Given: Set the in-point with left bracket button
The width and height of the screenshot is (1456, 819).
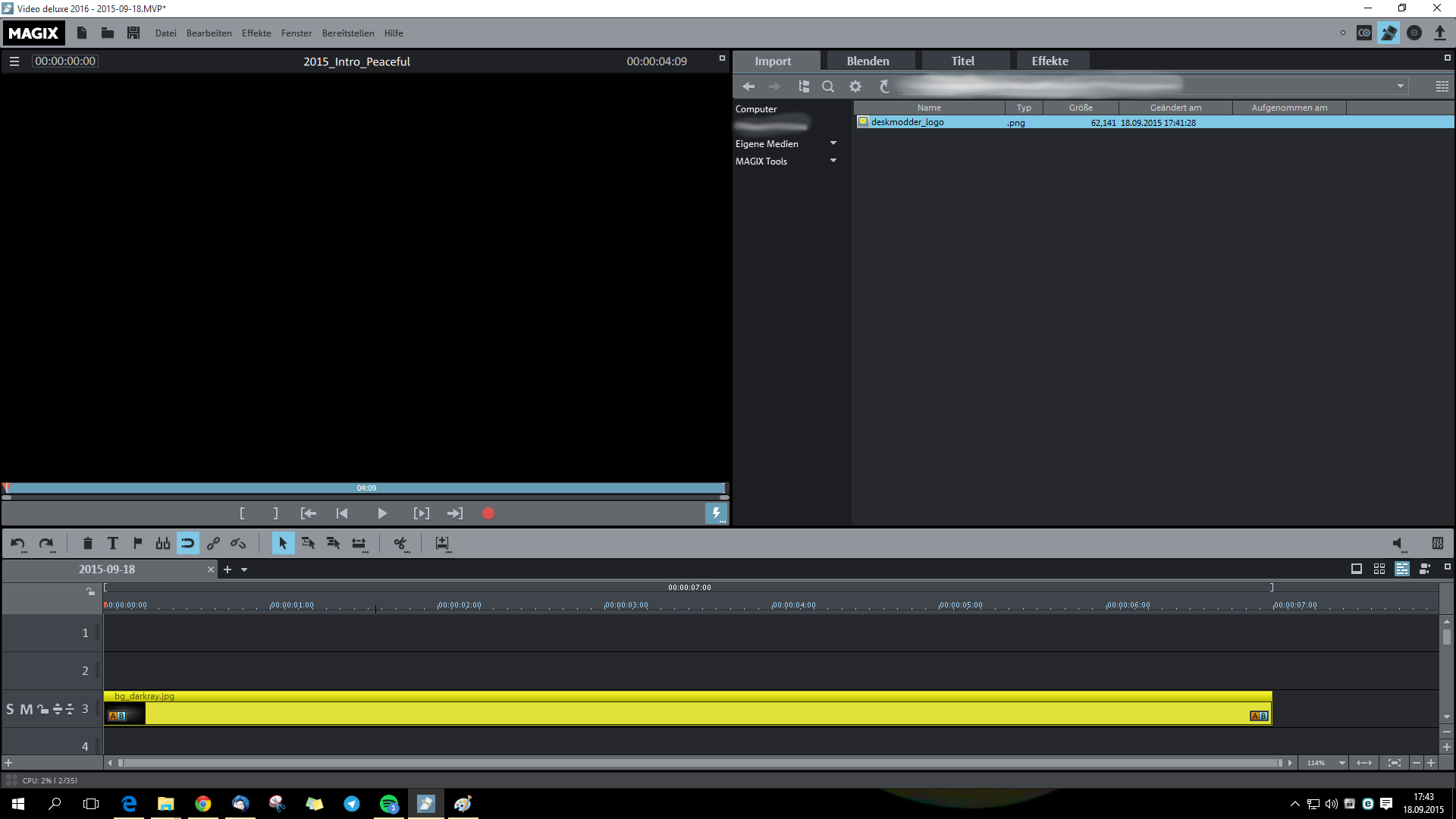Looking at the screenshot, I should [242, 513].
